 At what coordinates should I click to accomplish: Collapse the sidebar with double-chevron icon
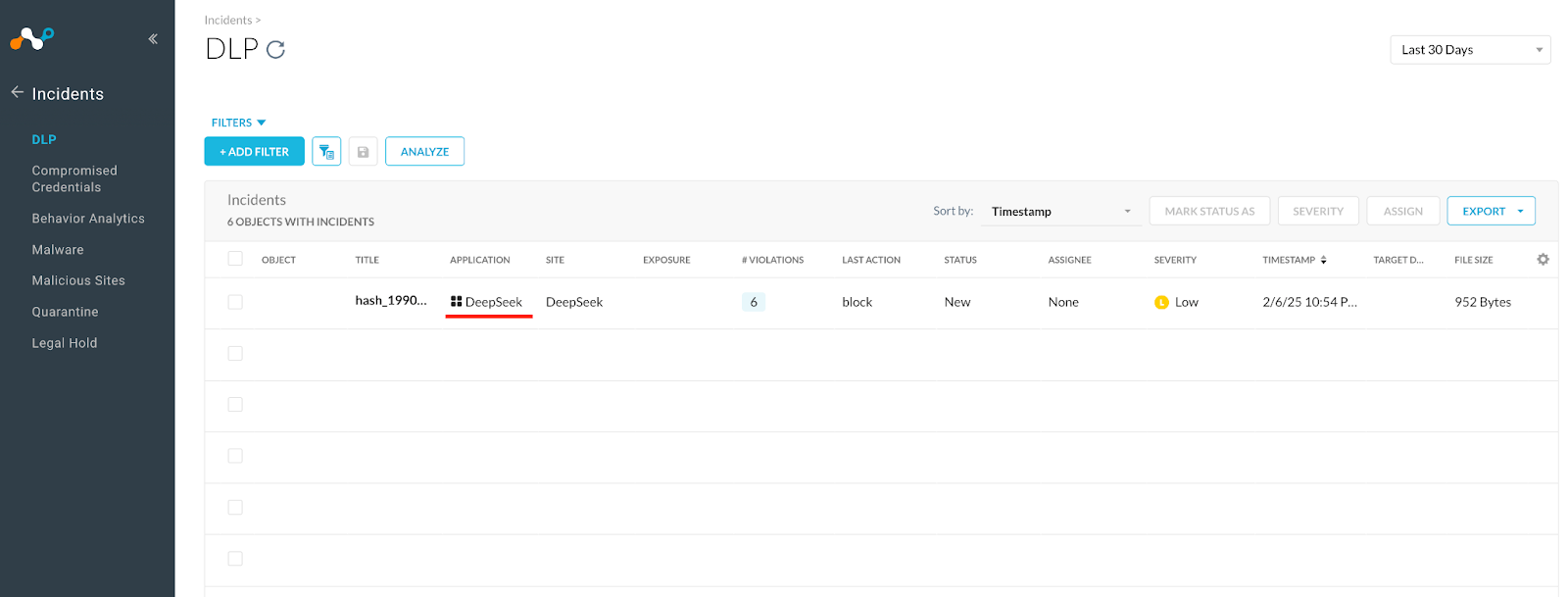point(153,39)
